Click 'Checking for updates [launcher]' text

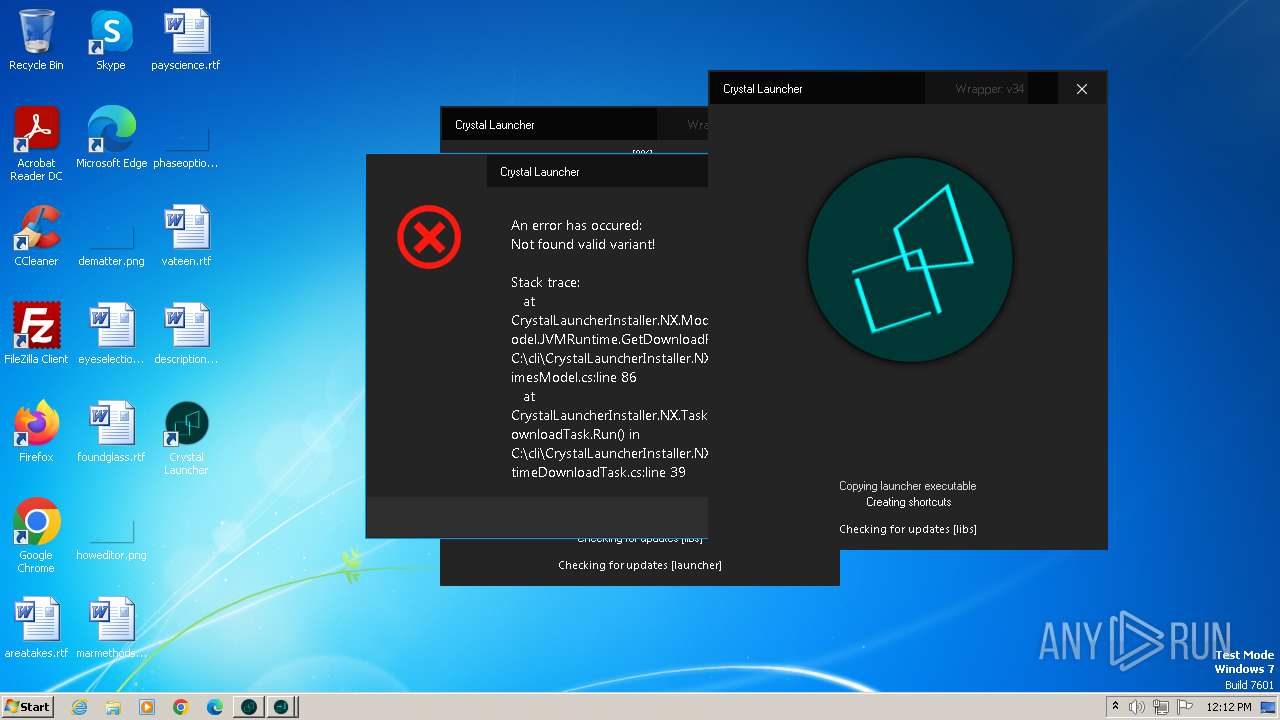[x=640, y=565]
